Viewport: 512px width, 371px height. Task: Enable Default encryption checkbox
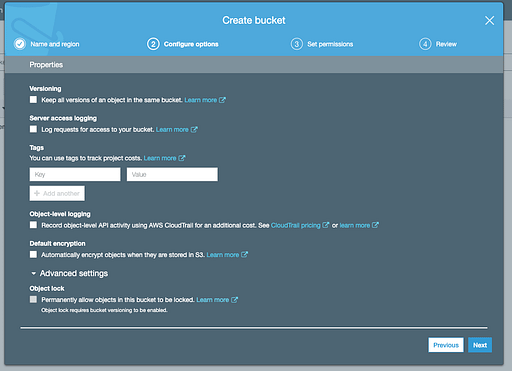(x=33, y=255)
